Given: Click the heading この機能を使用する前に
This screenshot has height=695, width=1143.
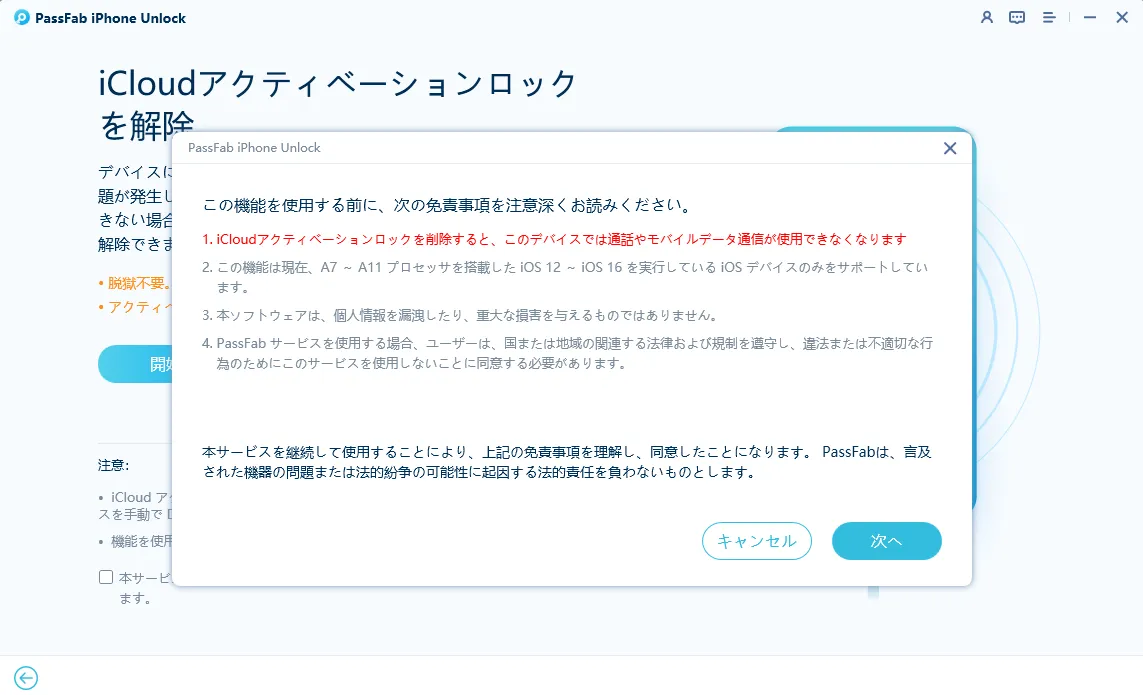Looking at the screenshot, I should pyautogui.click(x=447, y=206).
